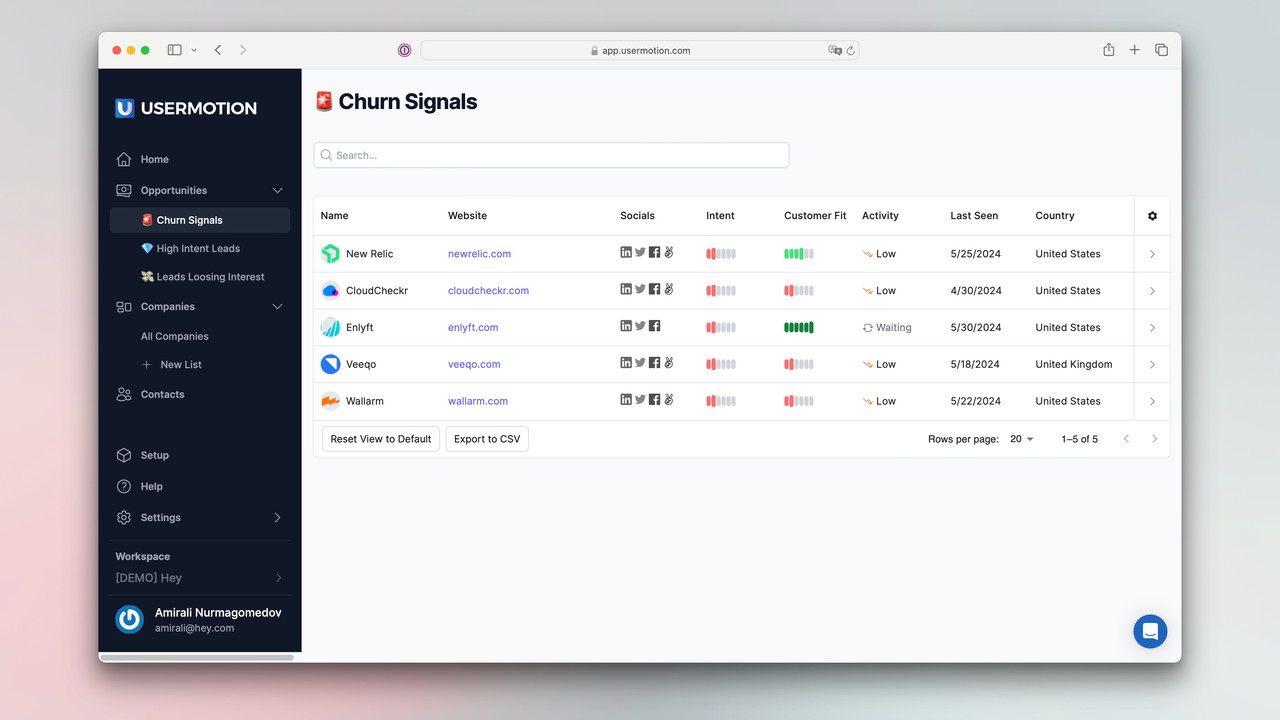
Task: Select Contacts in the sidebar
Action: click(162, 394)
